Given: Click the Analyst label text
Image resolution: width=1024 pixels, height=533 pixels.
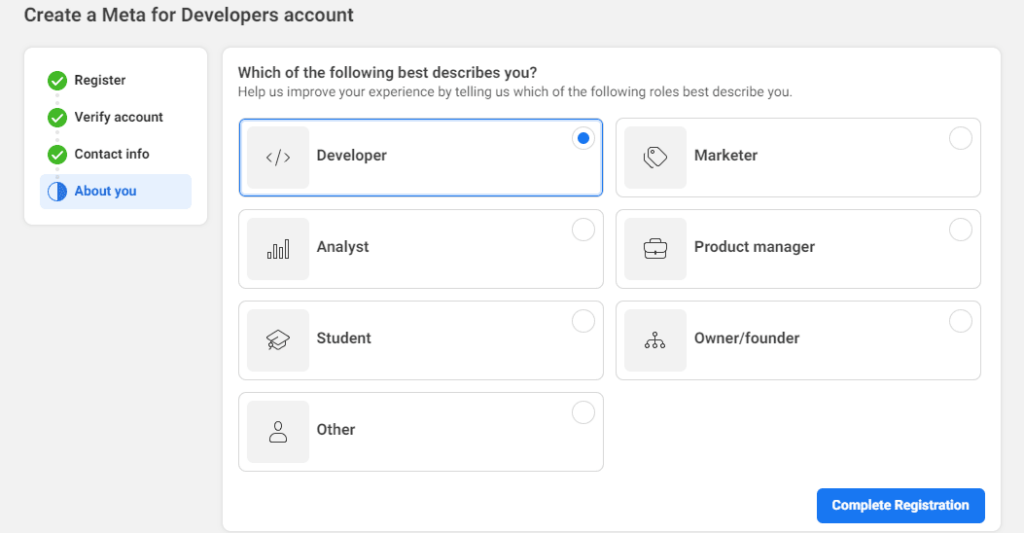Looking at the screenshot, I should (x=343, y=247).
